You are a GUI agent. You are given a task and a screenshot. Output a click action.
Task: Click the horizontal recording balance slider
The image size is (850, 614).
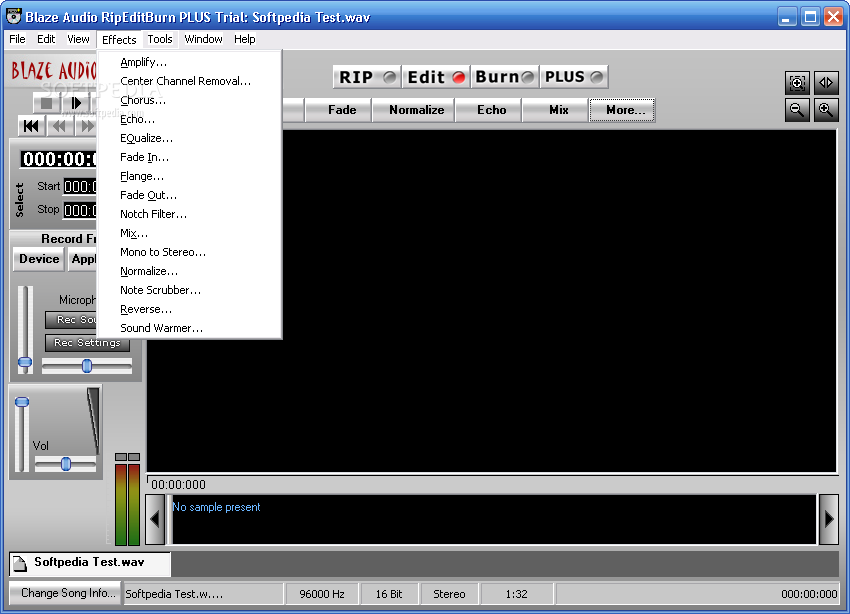(87, 366)
